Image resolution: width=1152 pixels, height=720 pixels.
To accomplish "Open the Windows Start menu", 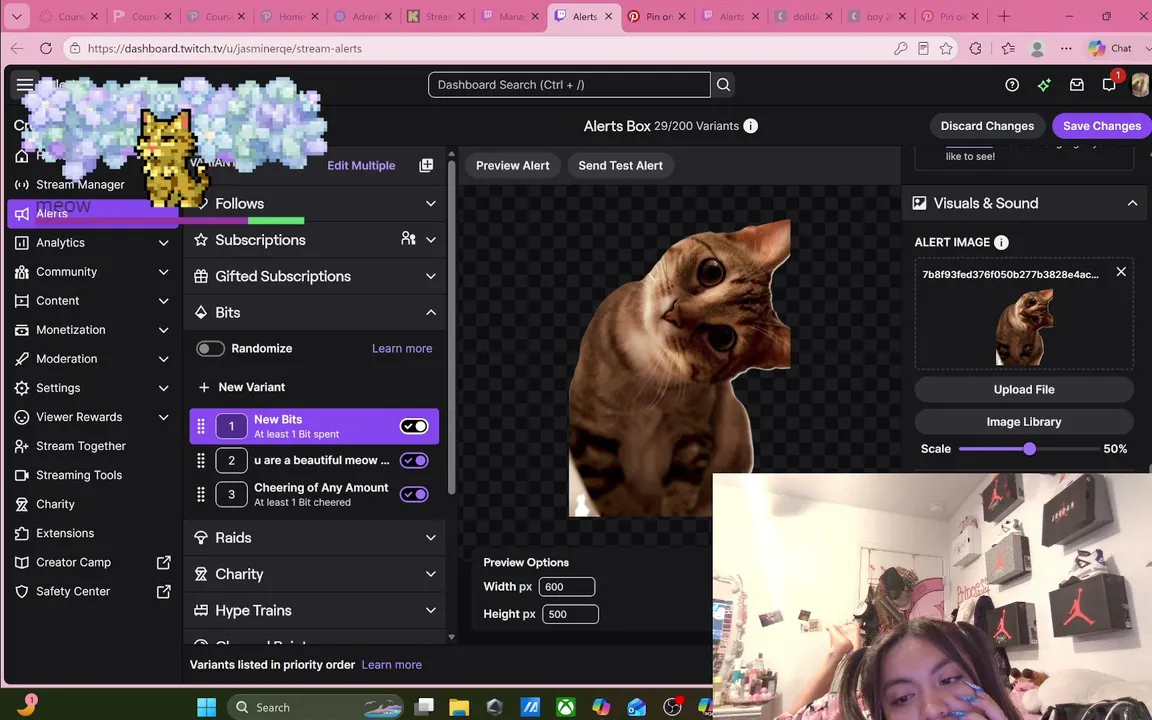I will tap(206, 707).
